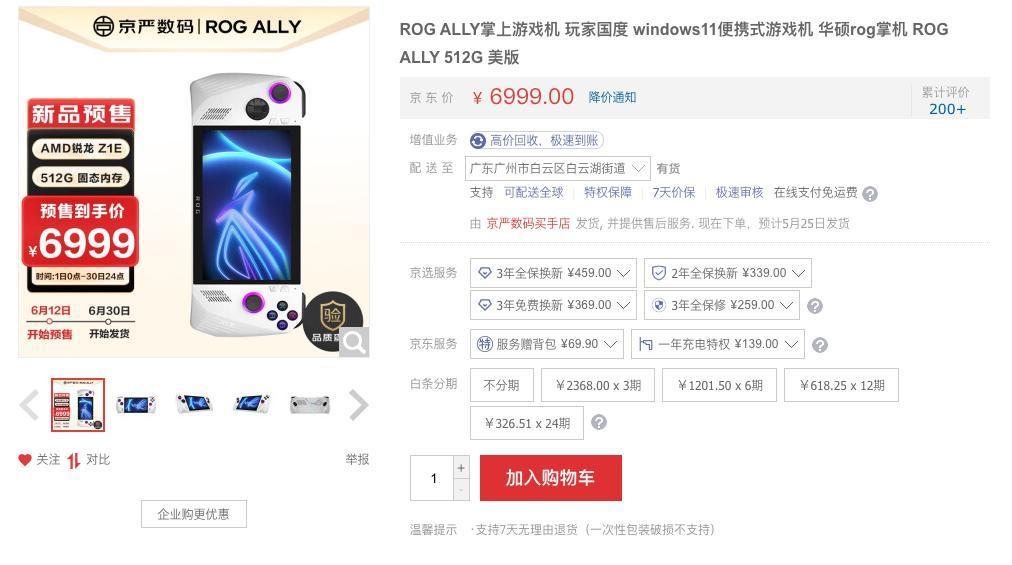Click question mark icon beside 3年全保修
The width and height of the screenshot is (1012, 565).
[815, 306]
